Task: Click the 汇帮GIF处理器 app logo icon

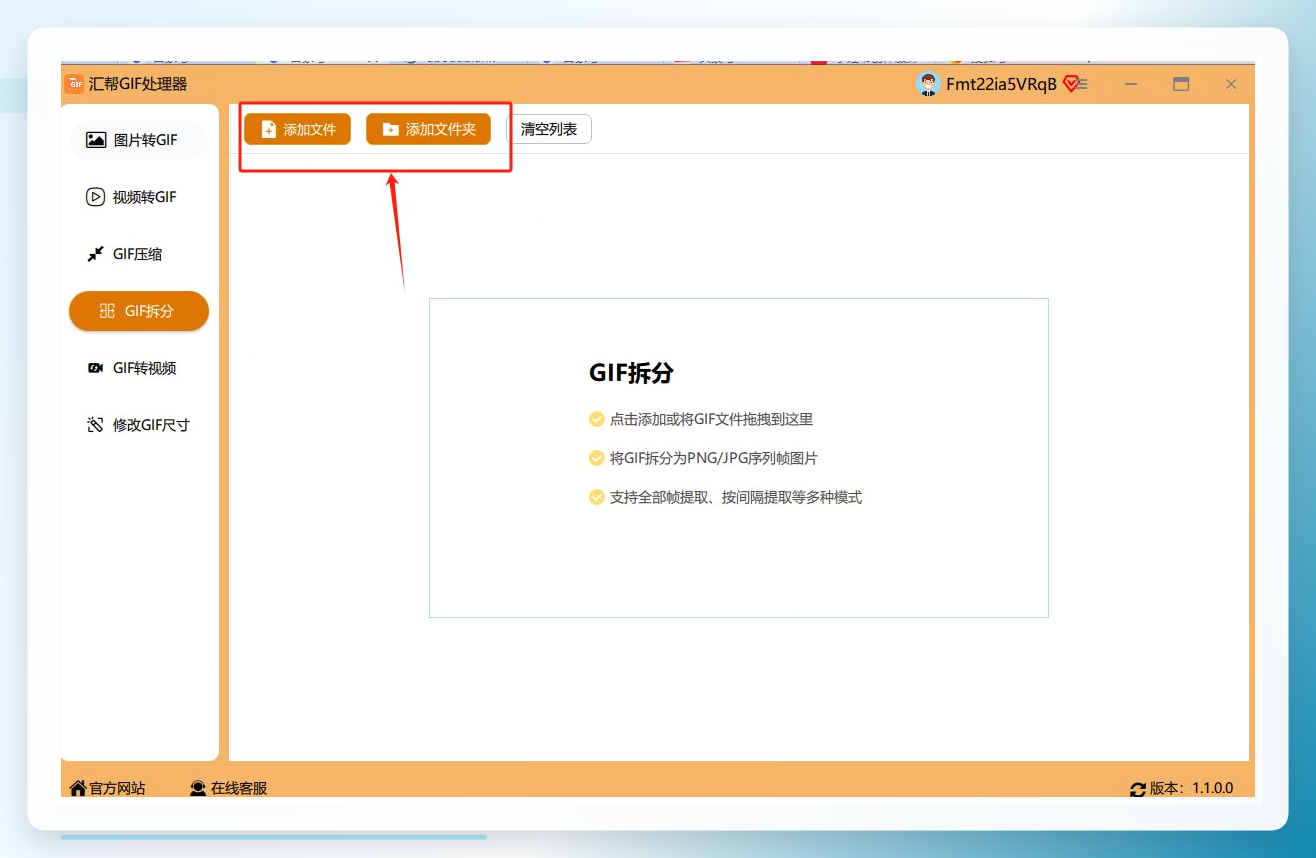Action: [74, 84]
